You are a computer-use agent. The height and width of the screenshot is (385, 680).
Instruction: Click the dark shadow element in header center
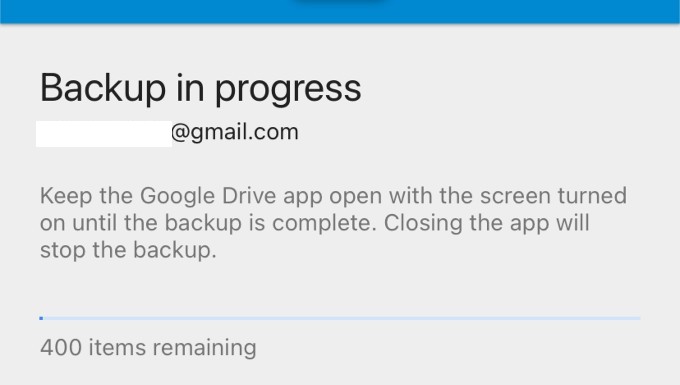point(340,2)
